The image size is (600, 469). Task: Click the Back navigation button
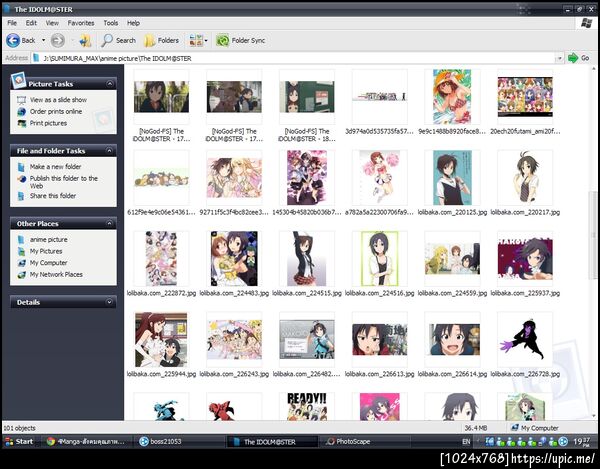[21, 40]
